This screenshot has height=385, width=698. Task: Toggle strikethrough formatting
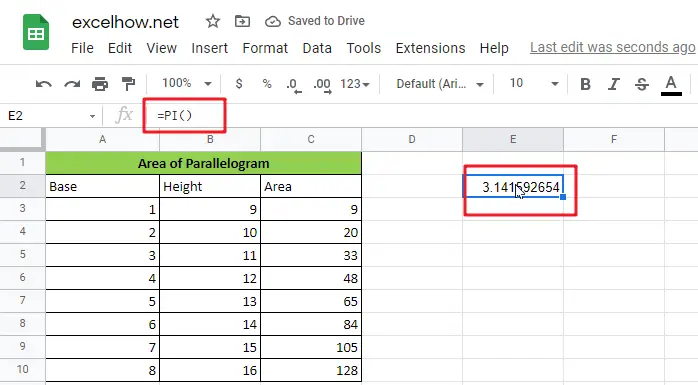coord(641,84)
